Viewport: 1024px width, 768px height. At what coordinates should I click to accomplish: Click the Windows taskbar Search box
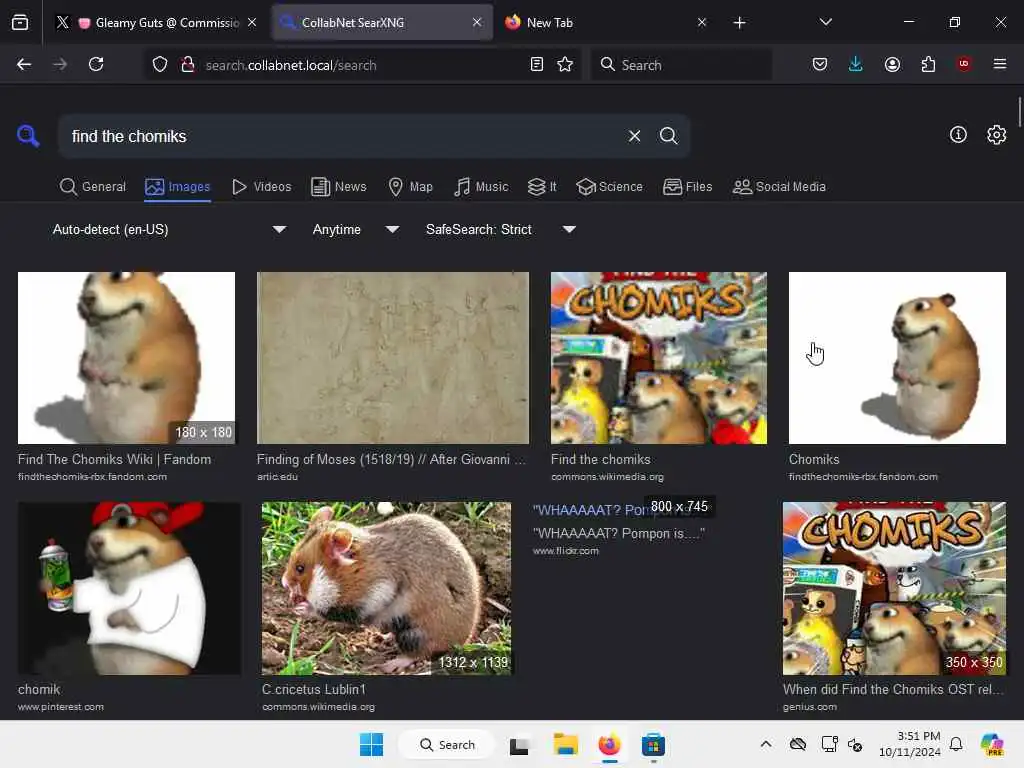pyautogui.click(x=447, y=744)
